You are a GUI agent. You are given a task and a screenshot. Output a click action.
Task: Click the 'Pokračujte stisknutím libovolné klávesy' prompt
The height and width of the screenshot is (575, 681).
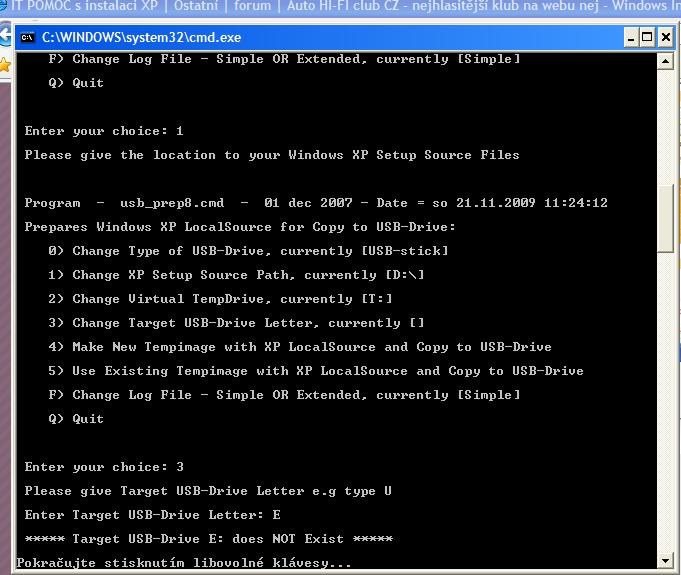(185, 563)
